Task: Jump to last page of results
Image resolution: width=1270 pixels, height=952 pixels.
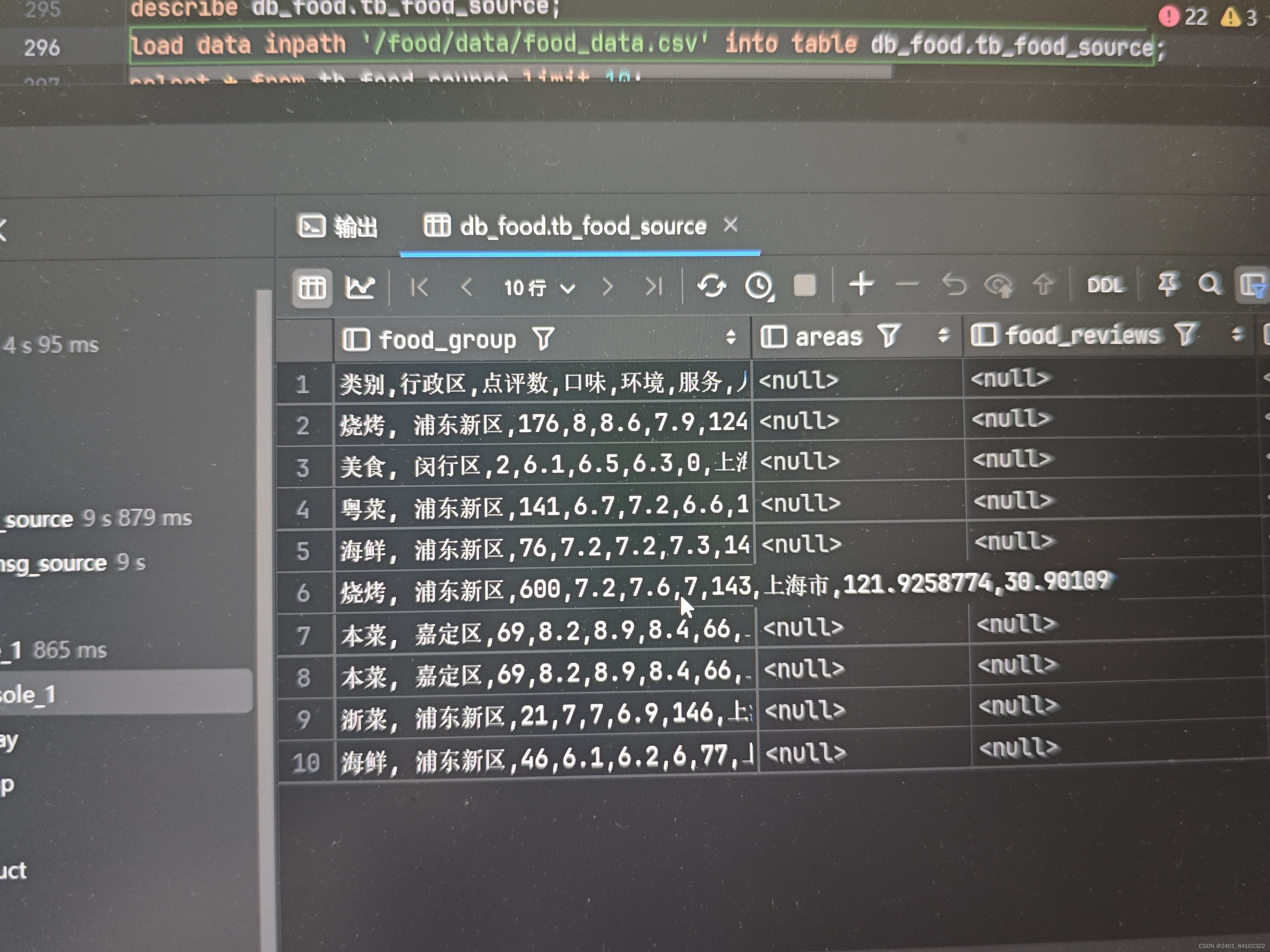Action: click(x=653, y=286)
